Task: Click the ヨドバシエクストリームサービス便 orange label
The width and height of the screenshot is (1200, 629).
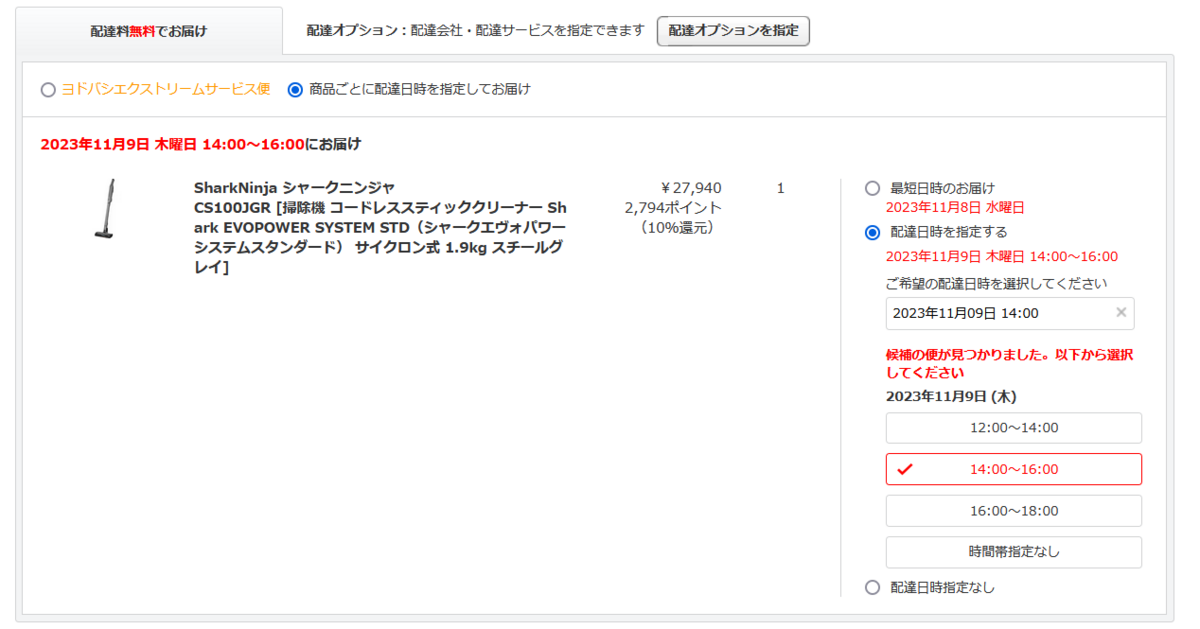Action: pyautogui.click(x=166, y=89)
